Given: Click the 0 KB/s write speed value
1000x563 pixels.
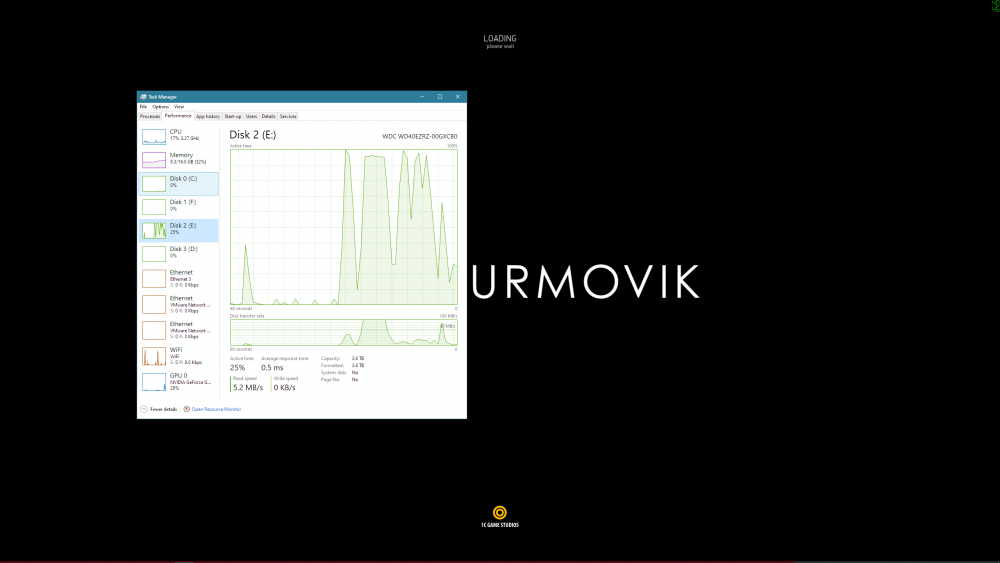Looking at the screenshot, I should (x=284, y=388).
